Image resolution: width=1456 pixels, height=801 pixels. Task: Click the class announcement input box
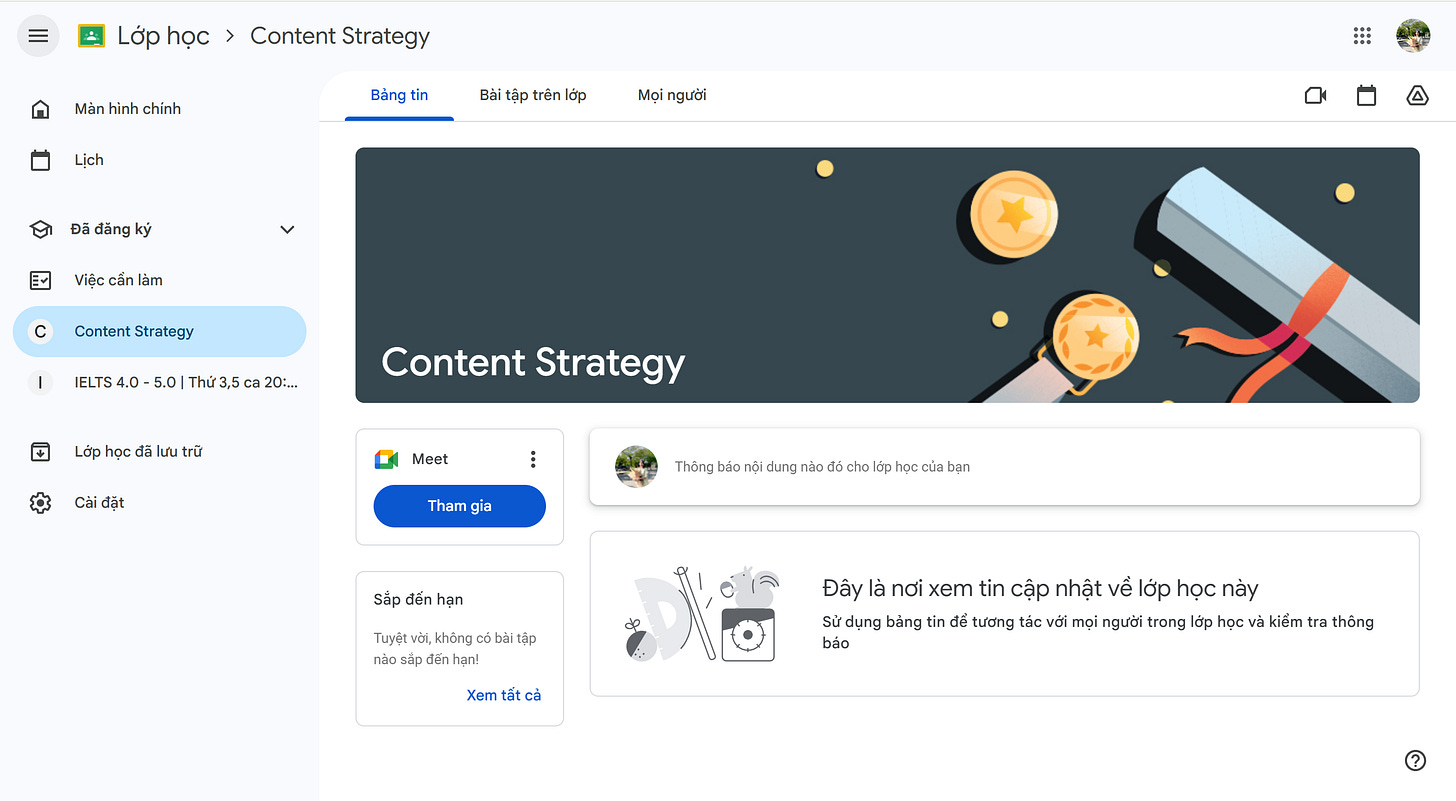point(1004,467)
